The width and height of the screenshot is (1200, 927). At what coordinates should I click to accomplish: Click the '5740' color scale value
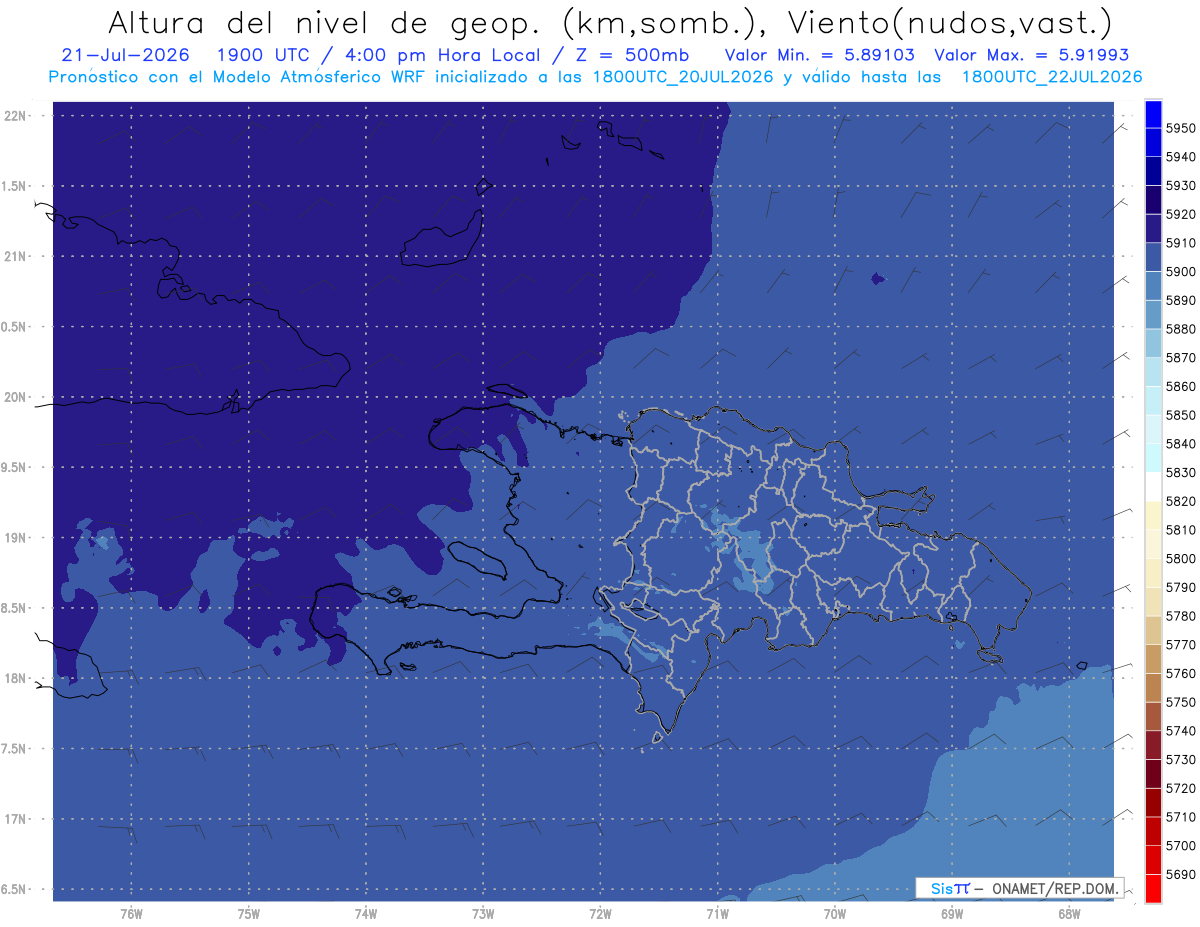[x=1181, y=731]
